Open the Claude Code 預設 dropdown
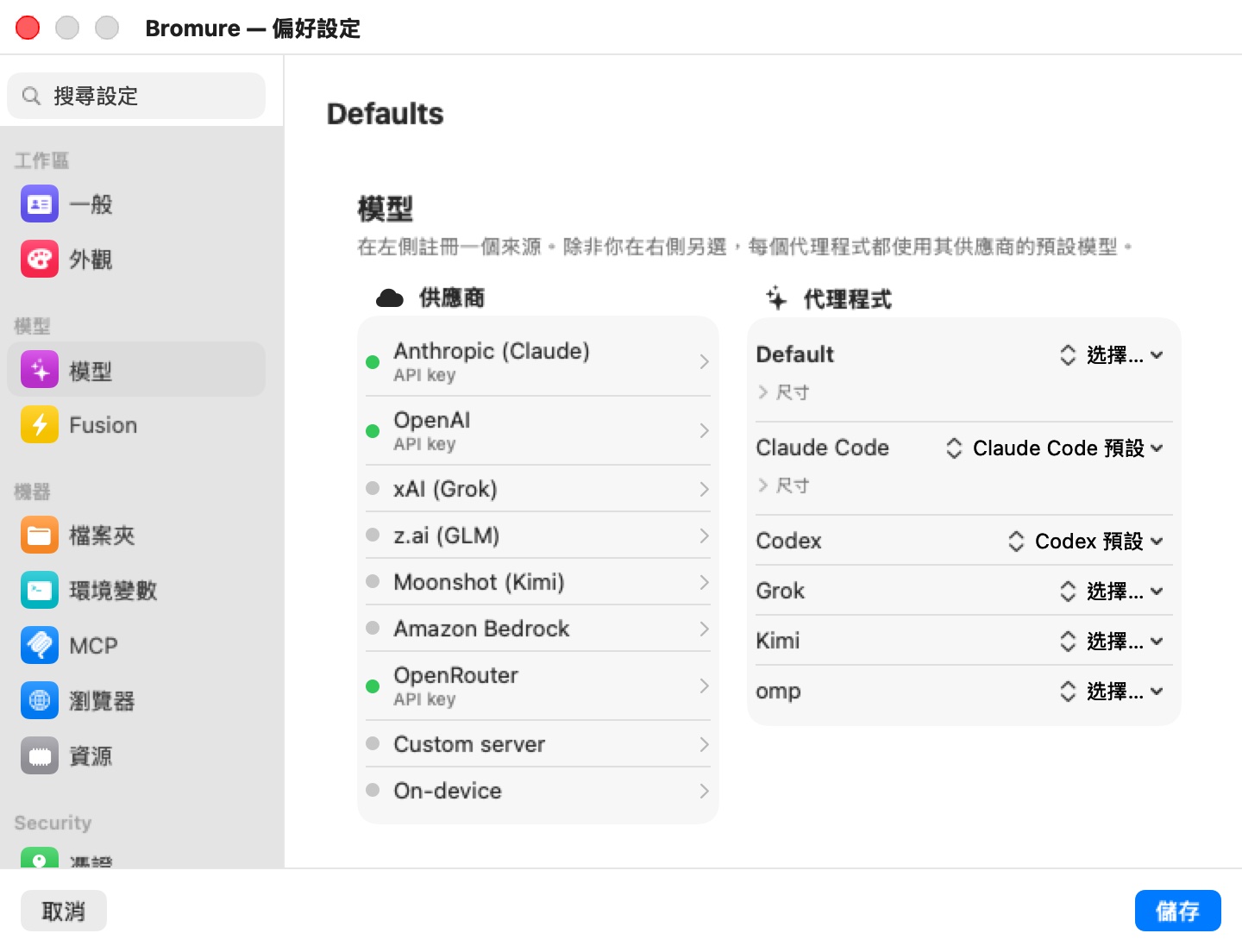Image resolution: width=1242 pixels, height=952 pixels. coord(1055,448)
